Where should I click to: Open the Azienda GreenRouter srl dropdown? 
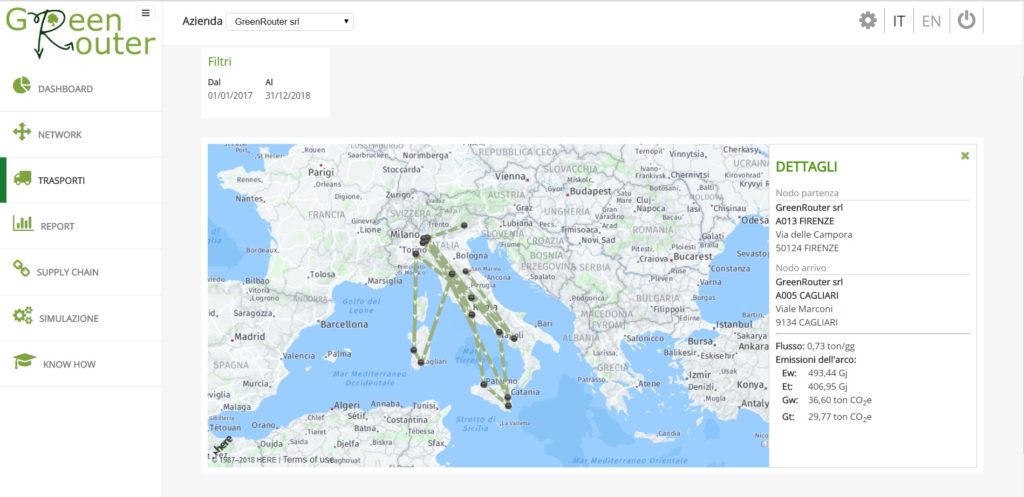pyautogui.click(x=289, y=22)
